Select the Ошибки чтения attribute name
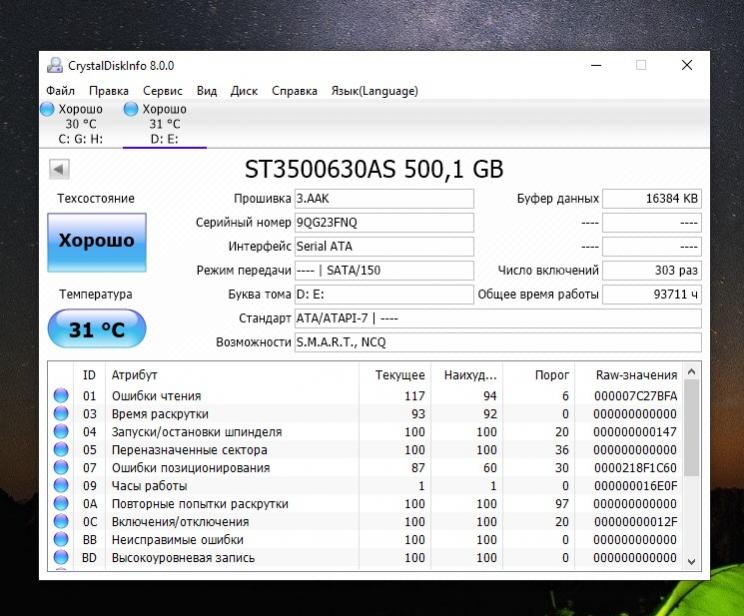Image resolution: width=744 pixels, height=616 pixels. [157, 396]
